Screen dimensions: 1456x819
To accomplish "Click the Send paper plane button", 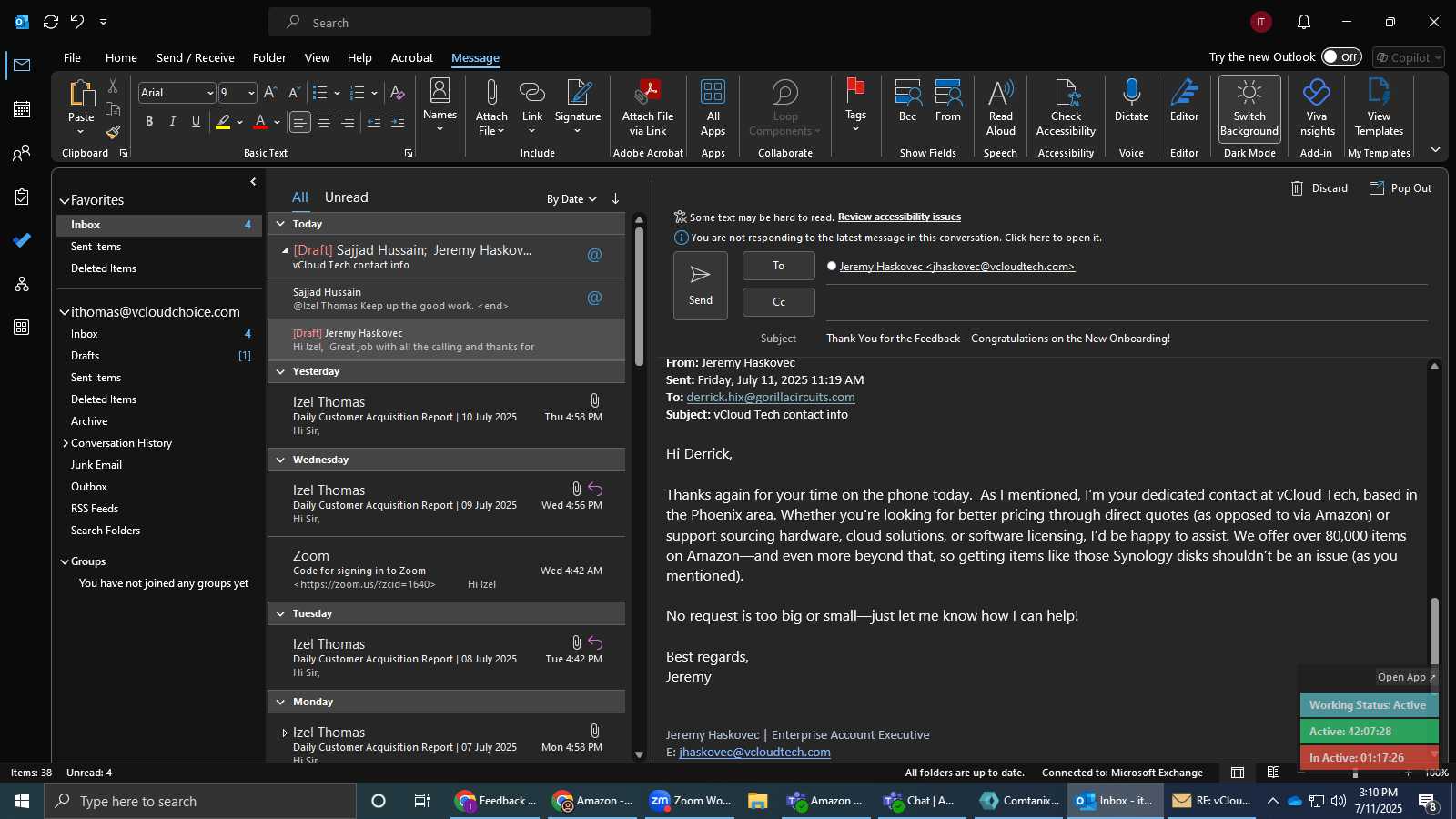I will (701, 286).
